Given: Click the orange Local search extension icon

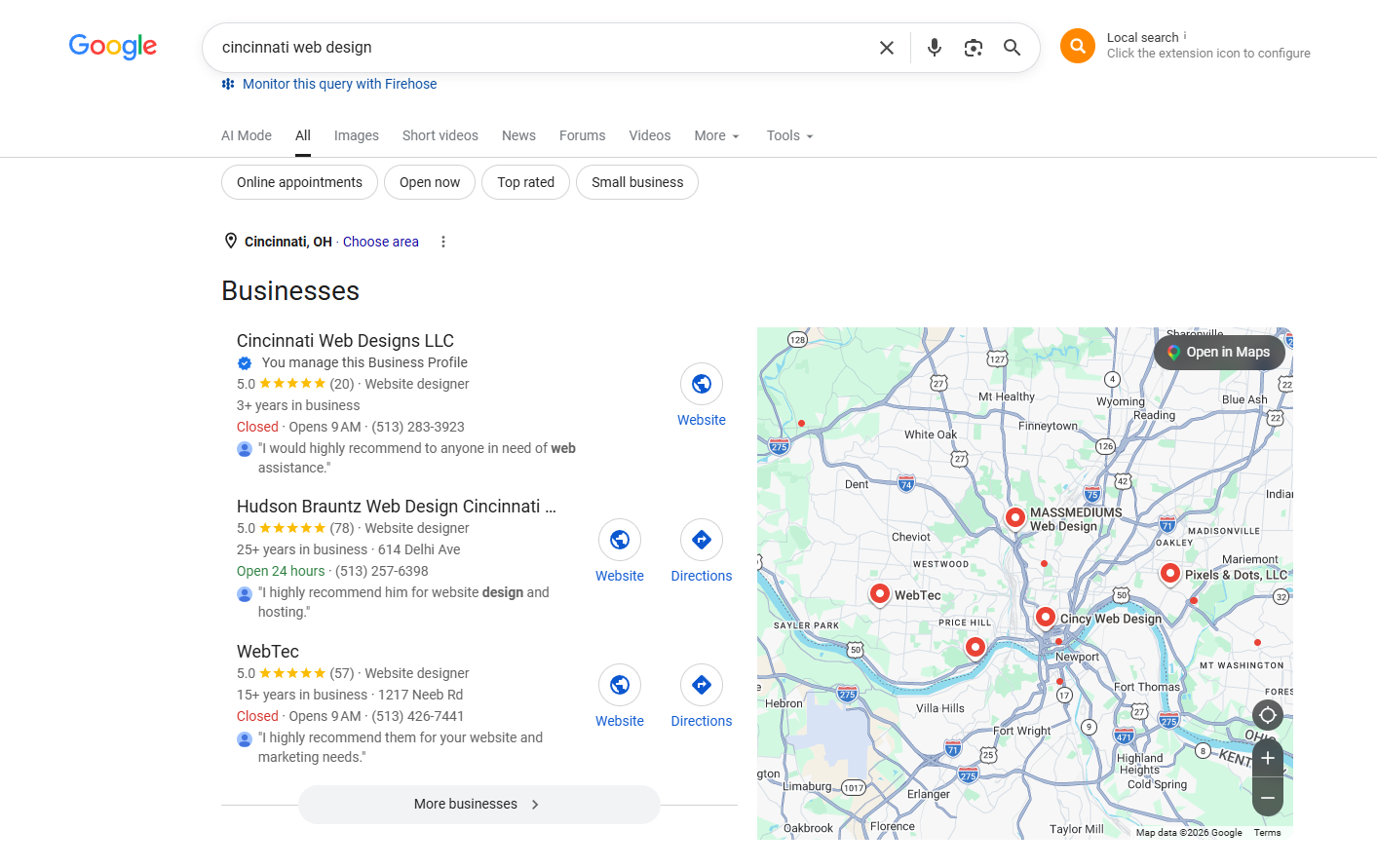Looking at the screenshot, I should tap(1078, 46).
